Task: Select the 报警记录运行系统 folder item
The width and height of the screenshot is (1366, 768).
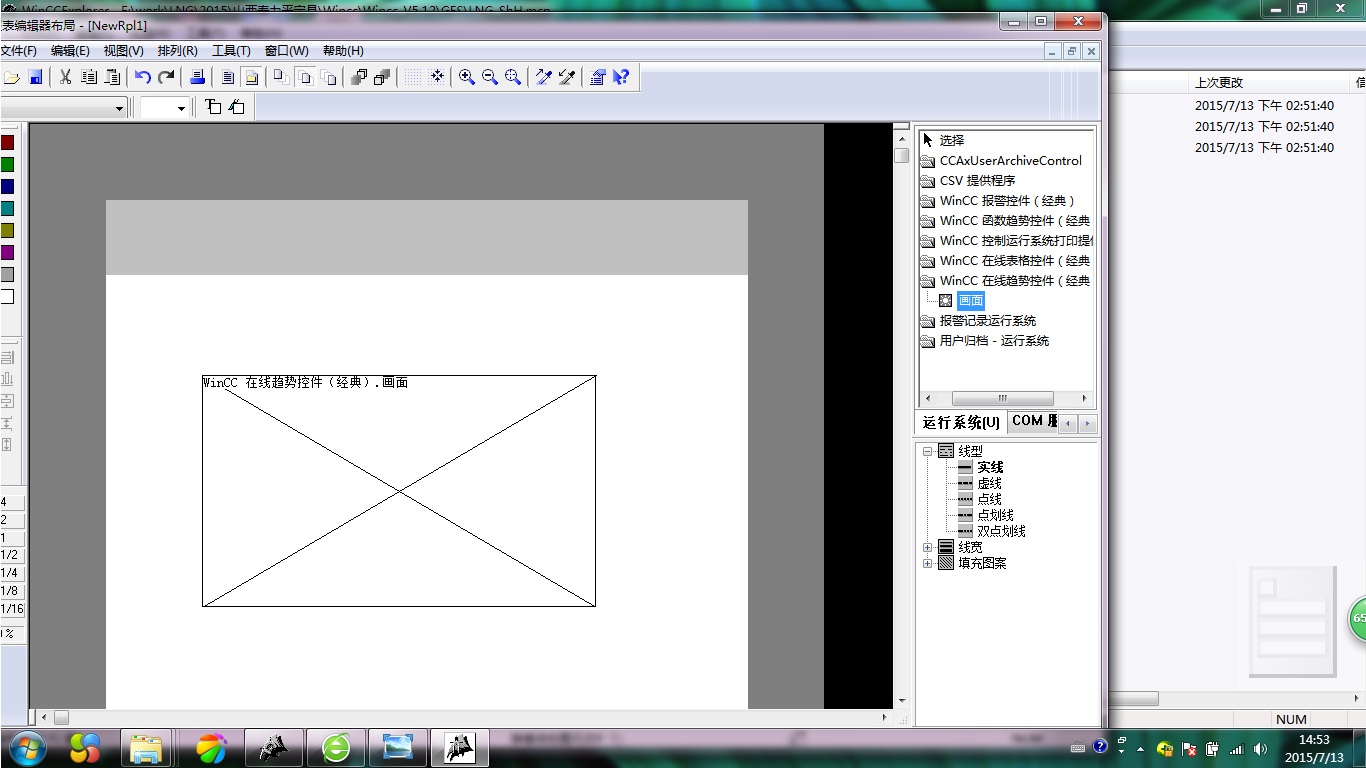Action: (987, 321)
